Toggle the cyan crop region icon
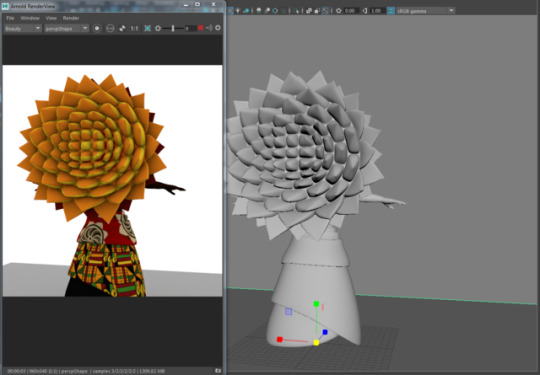This screenshot has width=540, height=375. pyautogui.click(x=147, y=28)
